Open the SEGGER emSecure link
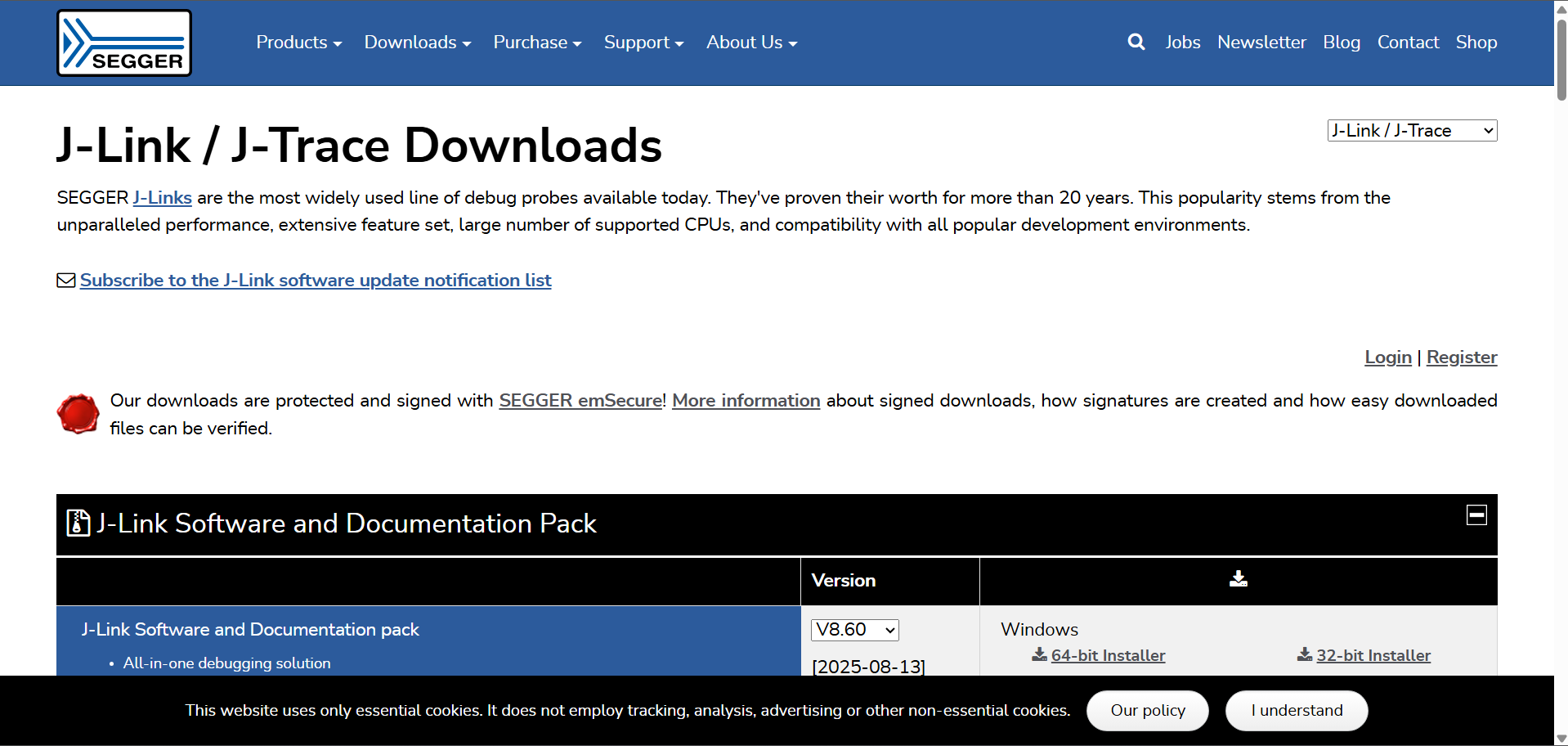Image resolution: width=1568 pixels, height=746 pixels. click(x=580, y=401)
